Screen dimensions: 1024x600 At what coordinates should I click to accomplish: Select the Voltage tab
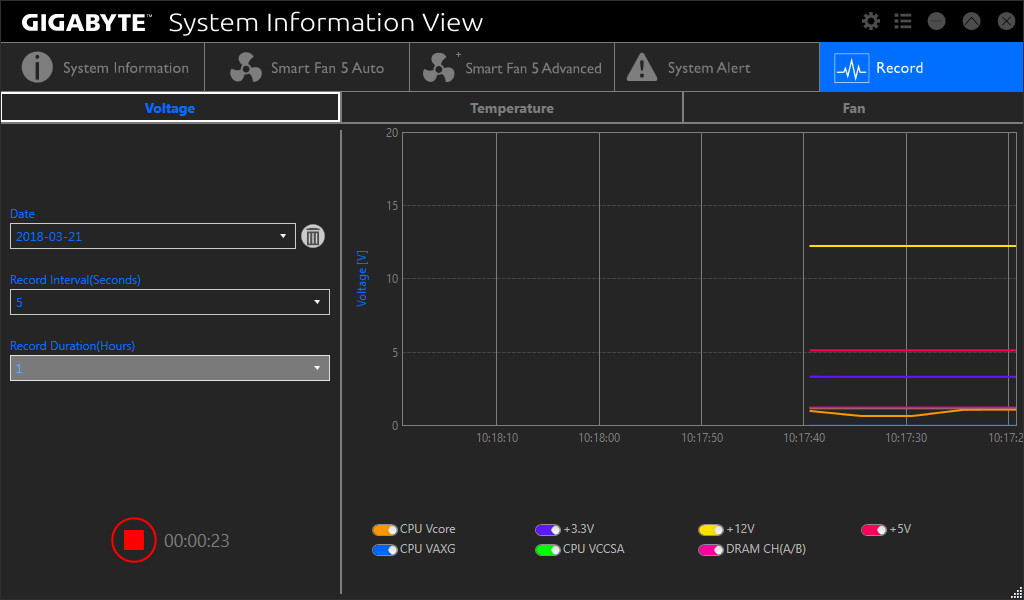coord(170,108)
